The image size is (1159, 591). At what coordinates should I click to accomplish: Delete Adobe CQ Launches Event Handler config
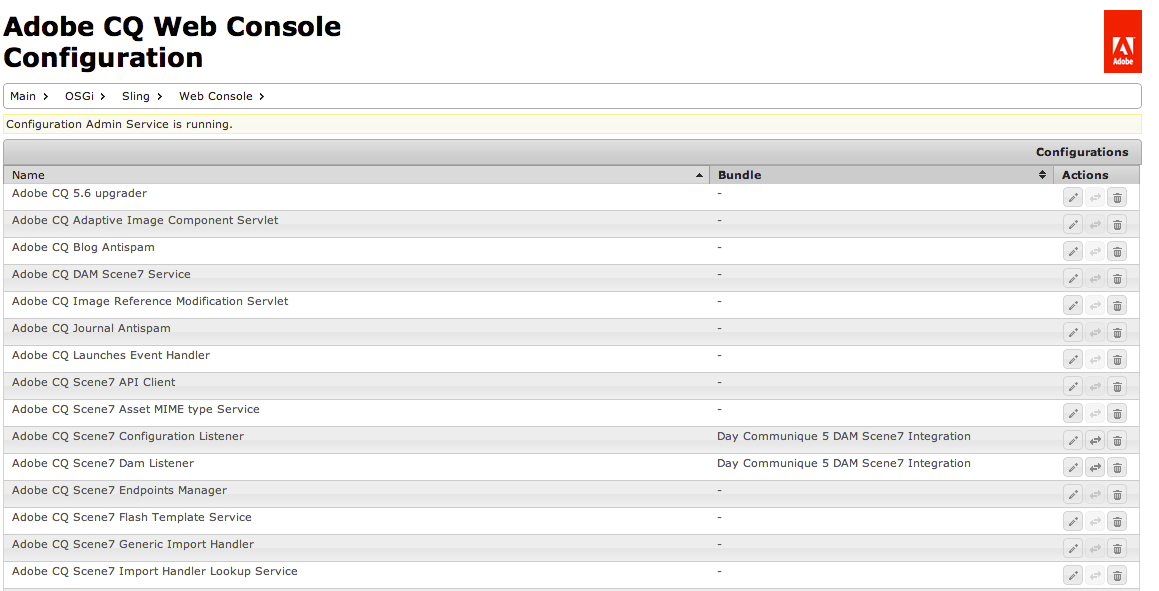pyautogui.click(x=1117, y=359)
